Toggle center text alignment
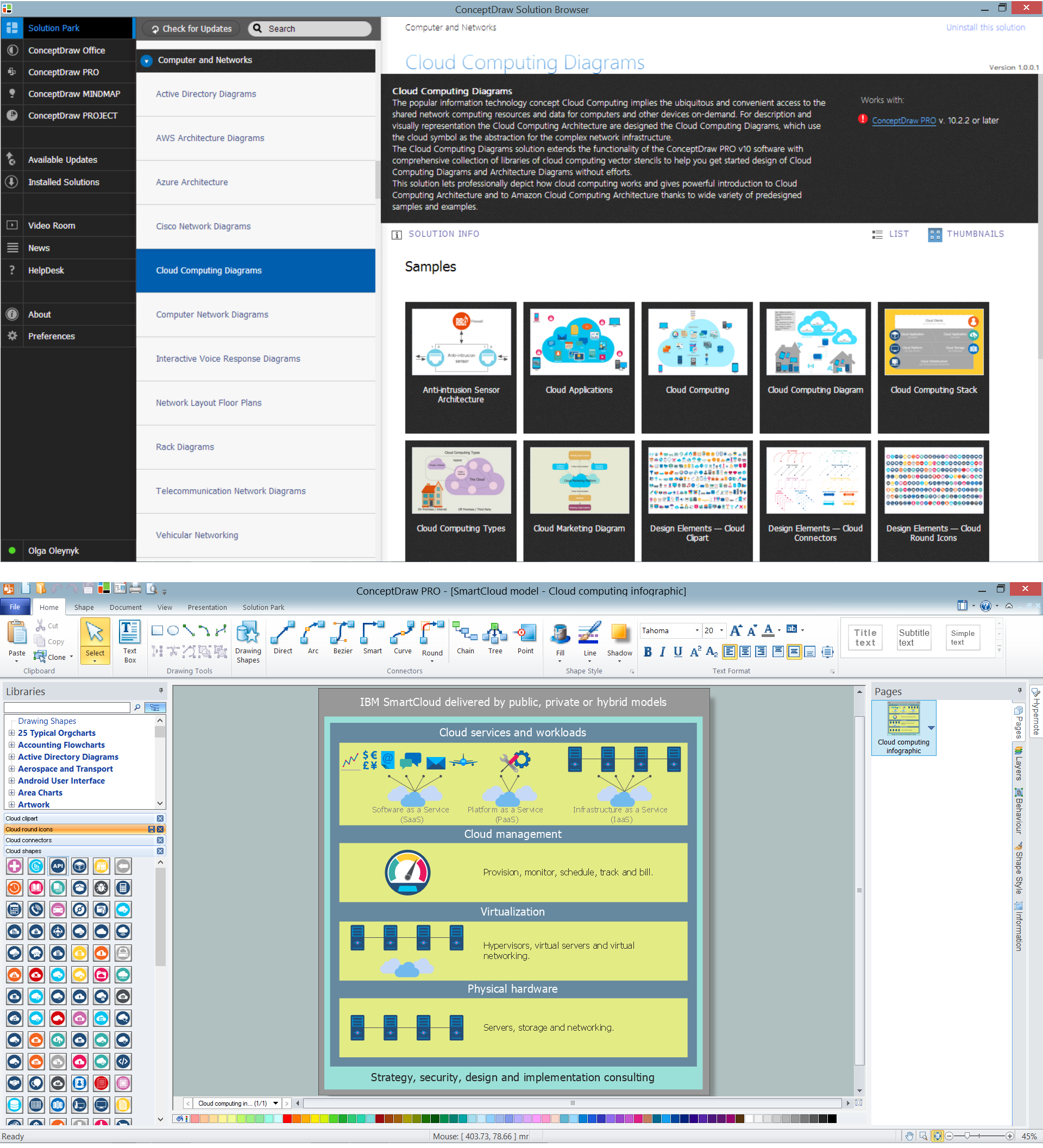The width and height of the screenshot is (1043, 1148). click(x=745, y=652)
